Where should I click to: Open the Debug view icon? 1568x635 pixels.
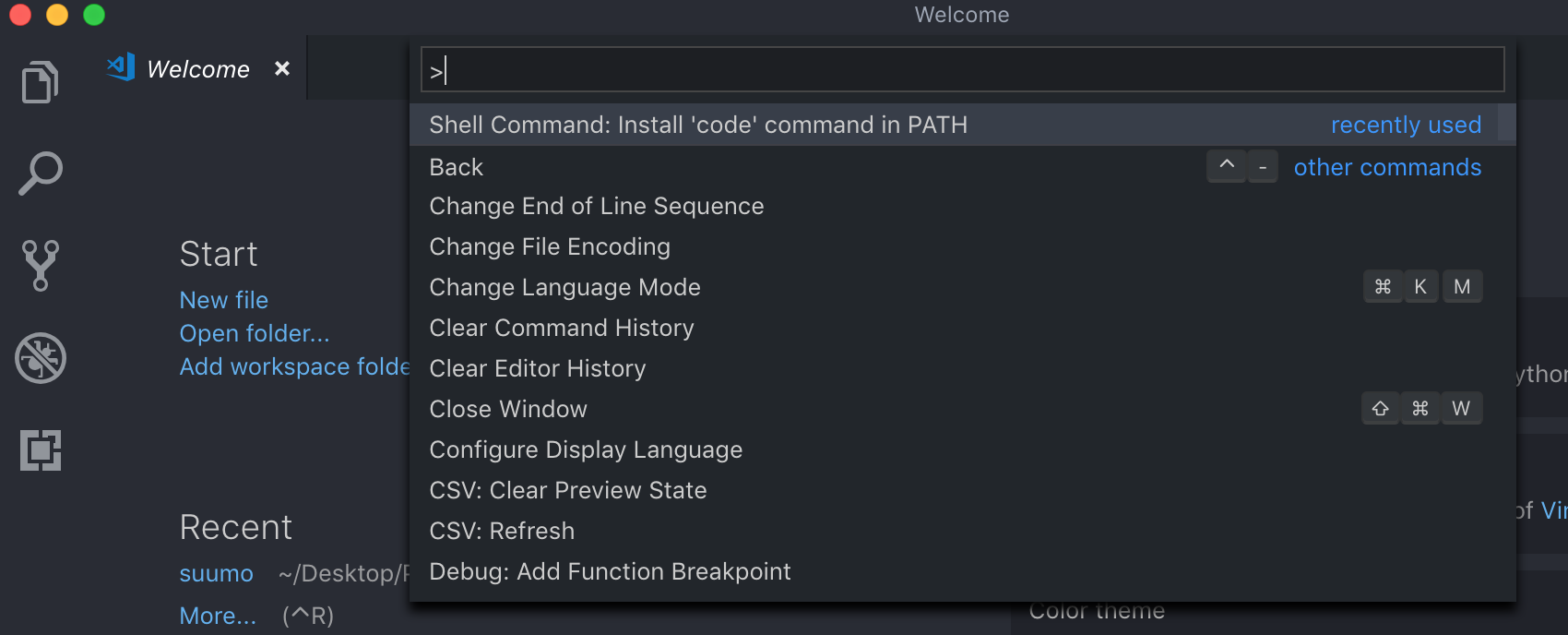click(x=40, y=358)
